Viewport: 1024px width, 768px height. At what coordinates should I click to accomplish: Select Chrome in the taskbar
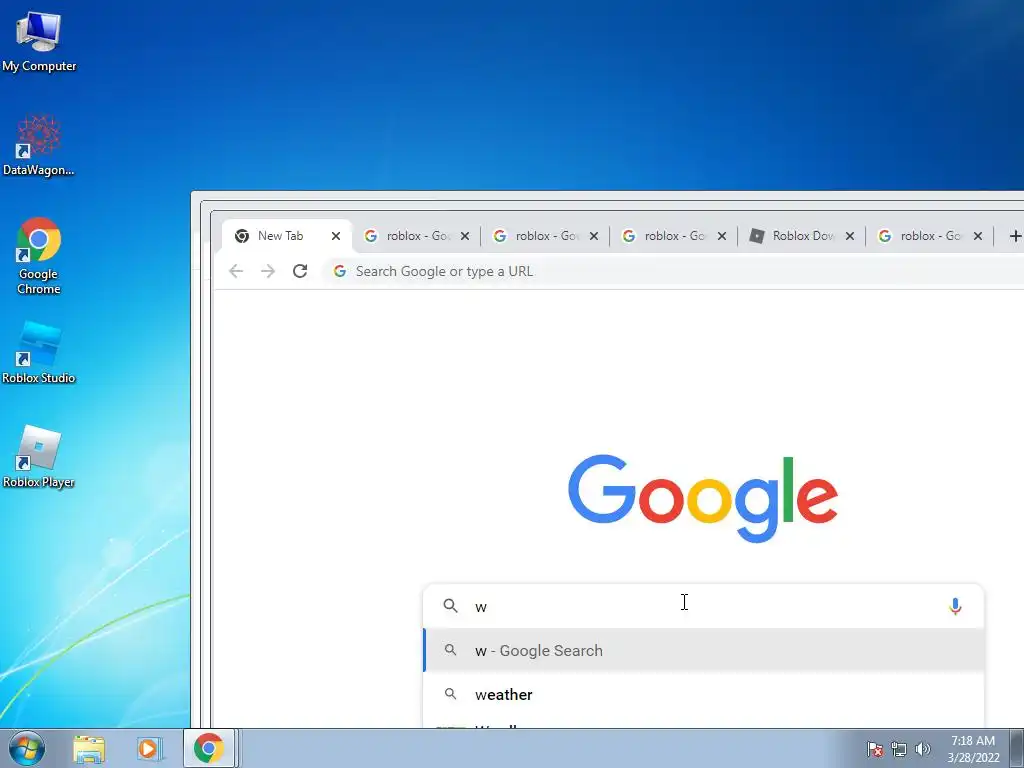pos(209,748)
